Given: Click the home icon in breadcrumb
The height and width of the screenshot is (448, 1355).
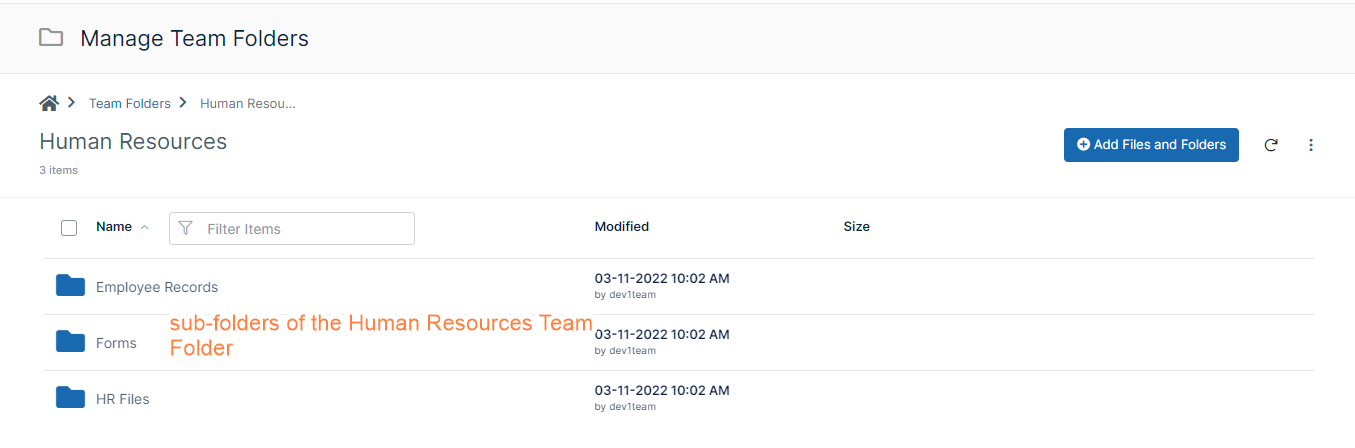Looking at the screenshot, I should (48, 103).
